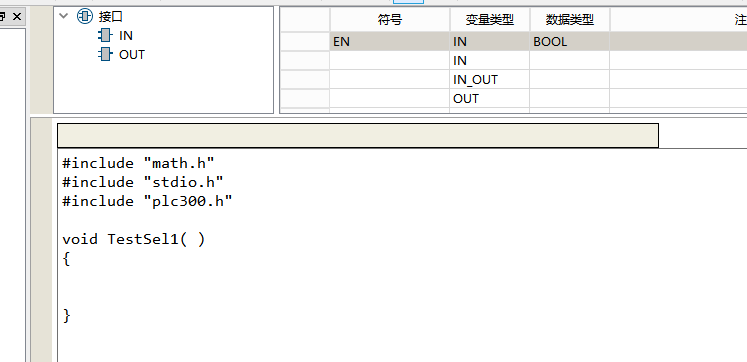Click the blank title bar above the code
Viewport: 747px width, 362px height.
click(358, 136)
